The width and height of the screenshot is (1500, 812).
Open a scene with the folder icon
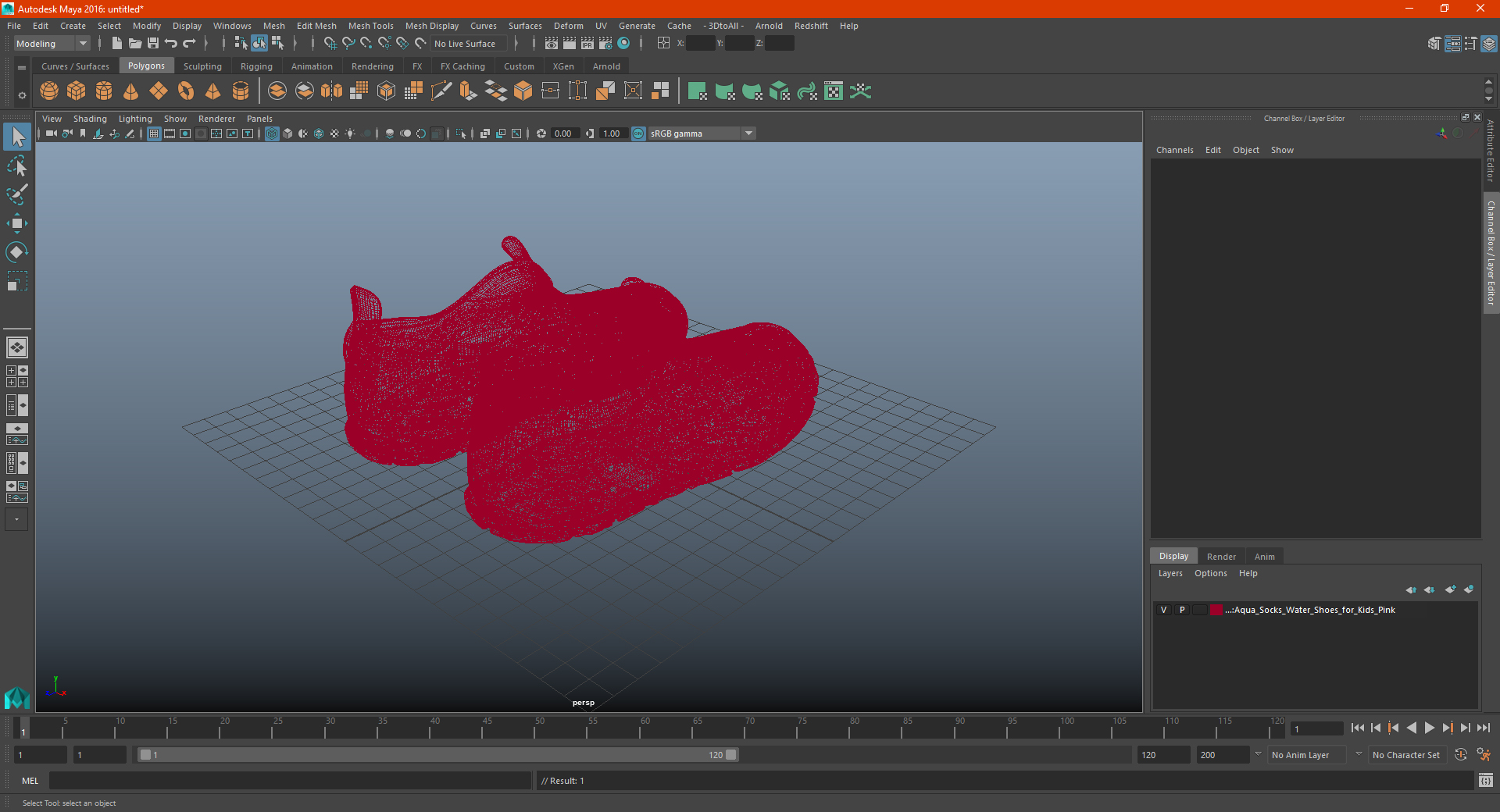(135, 43)
